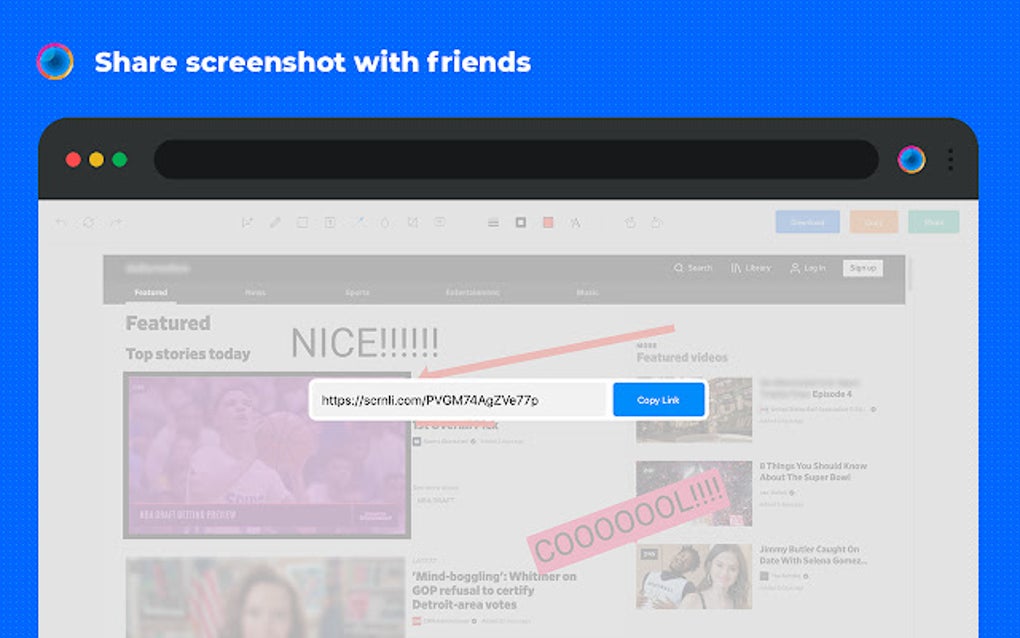
Task: Open the red color swatch
Action: (x=548, y=222)
